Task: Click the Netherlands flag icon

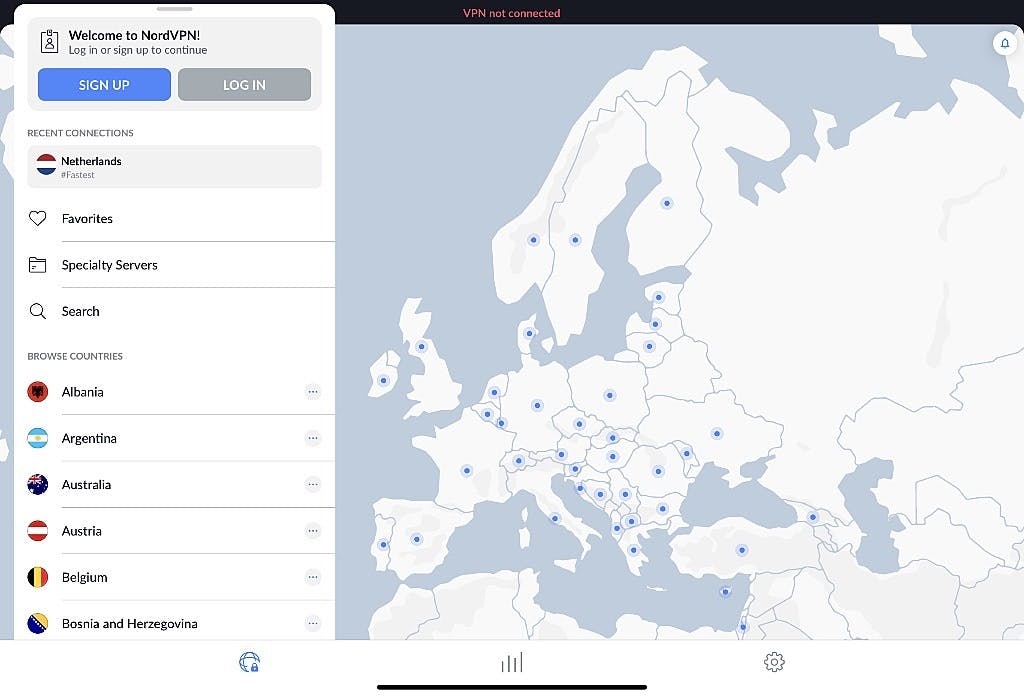Action: [45, 165]
